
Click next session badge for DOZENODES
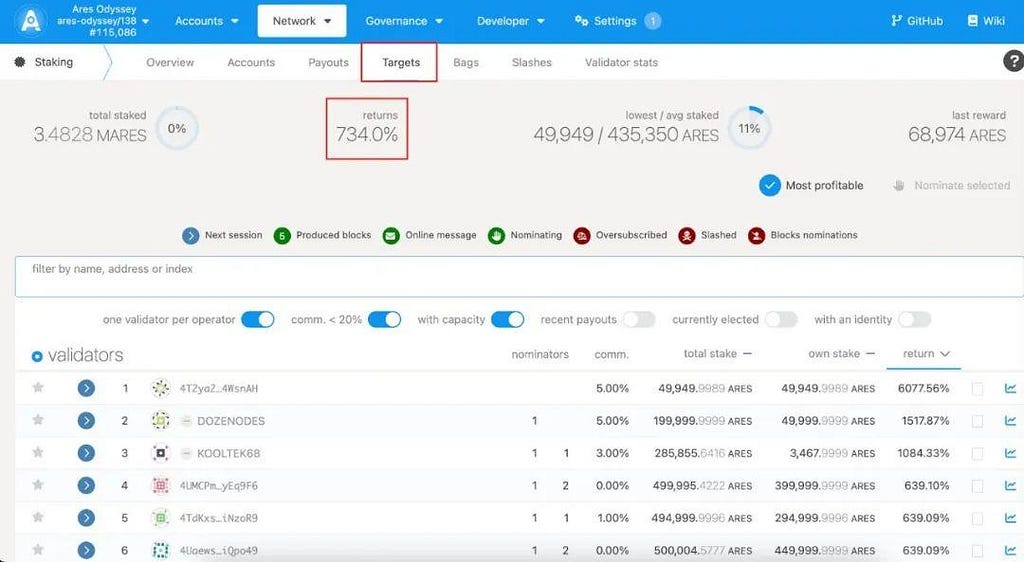click(86, 421)
